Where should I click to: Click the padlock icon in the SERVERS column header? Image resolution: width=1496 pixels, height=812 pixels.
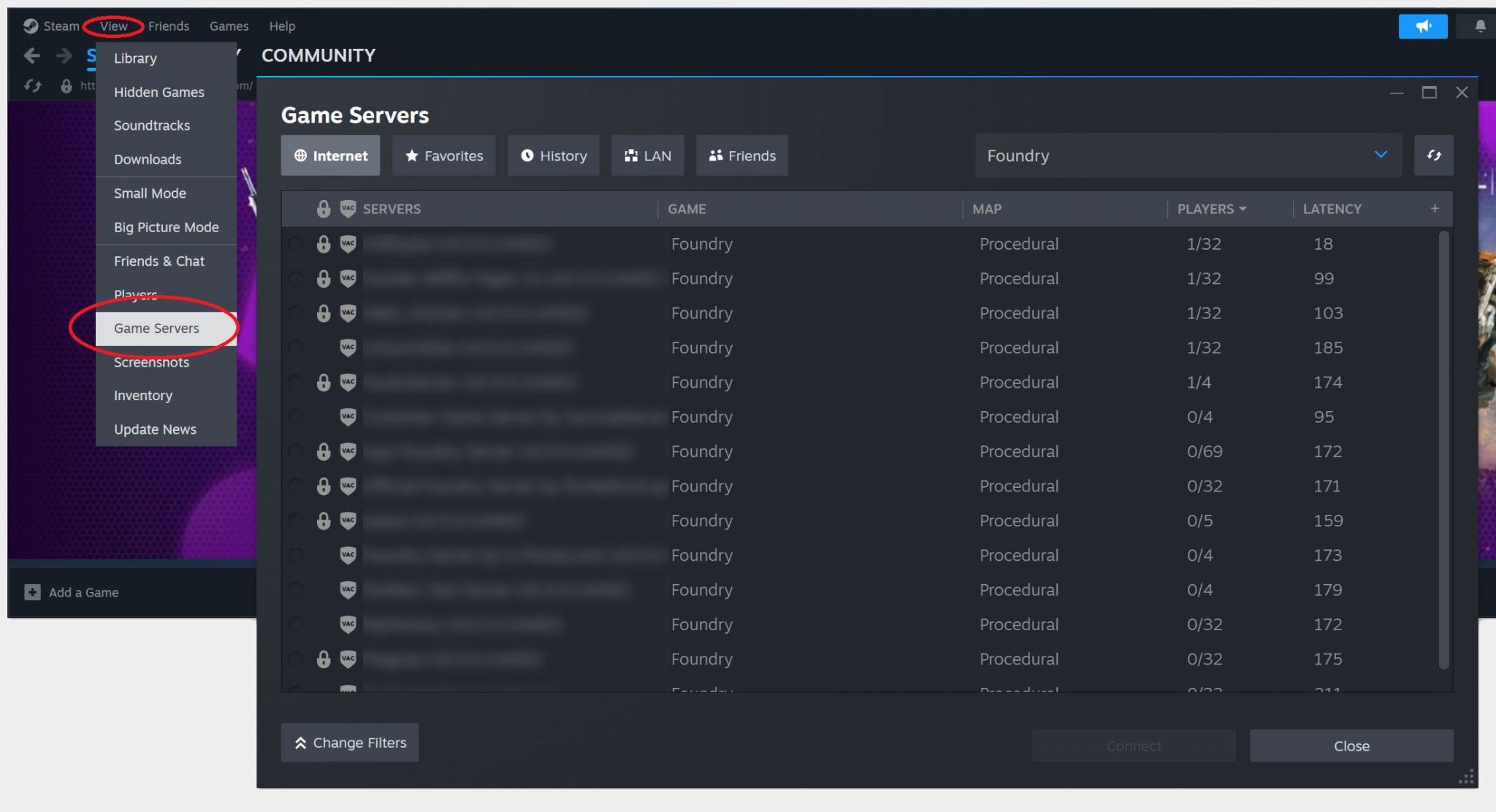pyautogui.click(x=324, y=209)
